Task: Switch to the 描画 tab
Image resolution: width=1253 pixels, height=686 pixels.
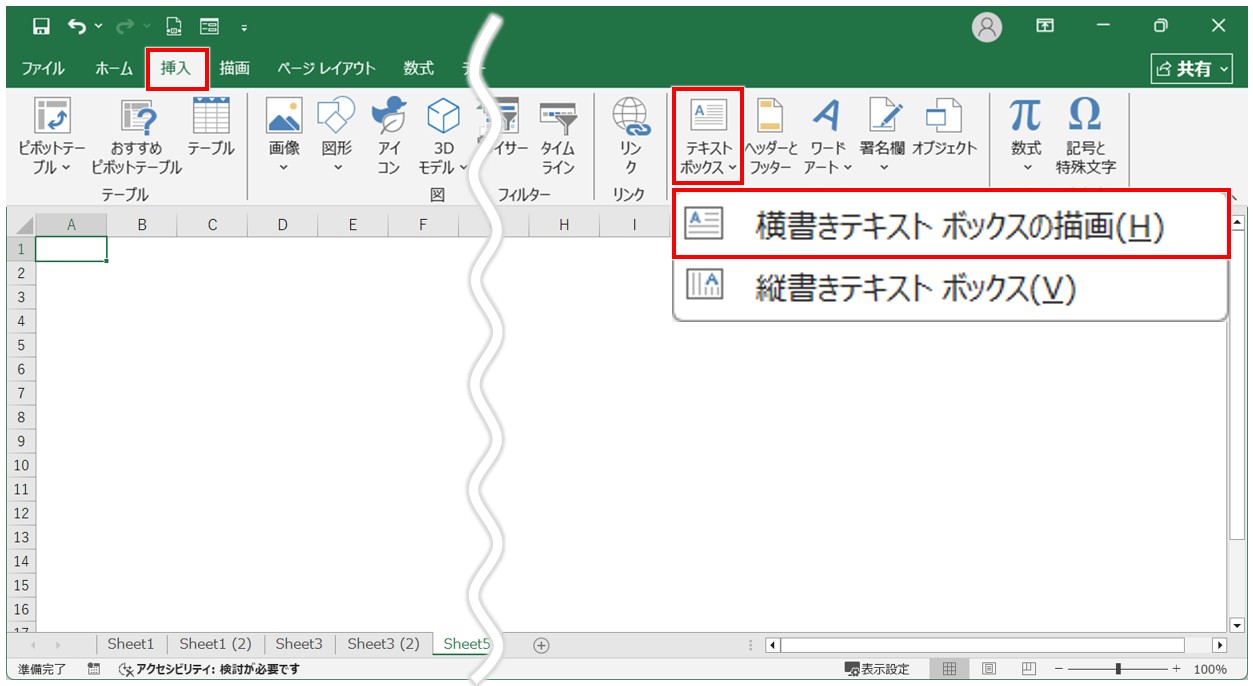Action: 235,68
